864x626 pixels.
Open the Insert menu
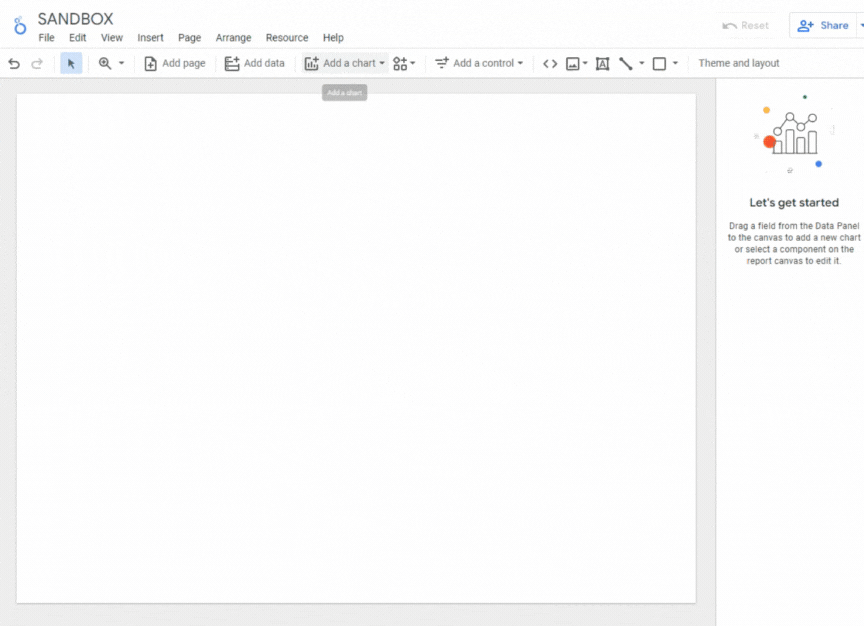pyautogui.click(x=150, y=38)
